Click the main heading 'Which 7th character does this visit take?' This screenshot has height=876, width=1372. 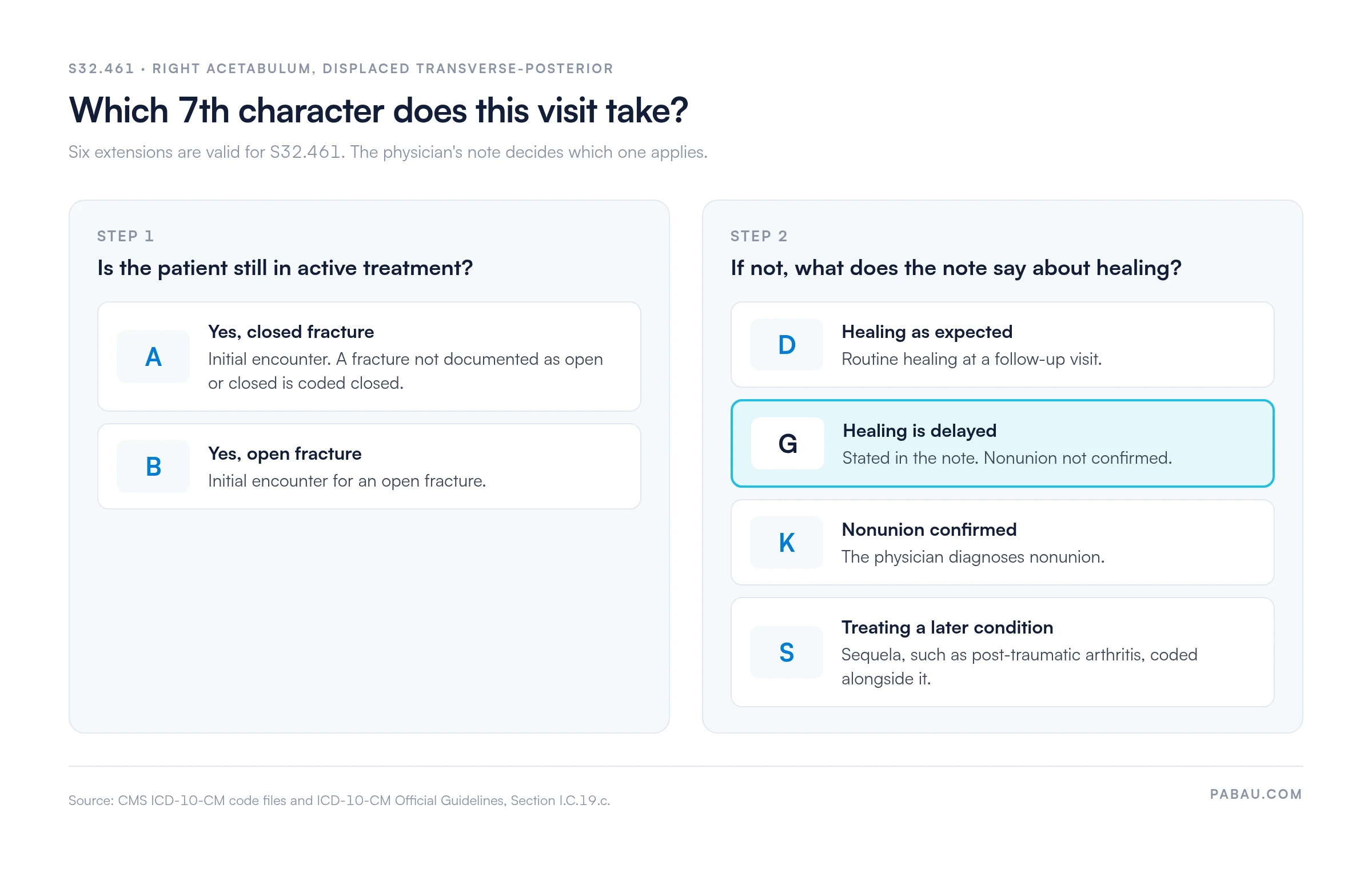point(378,110)
